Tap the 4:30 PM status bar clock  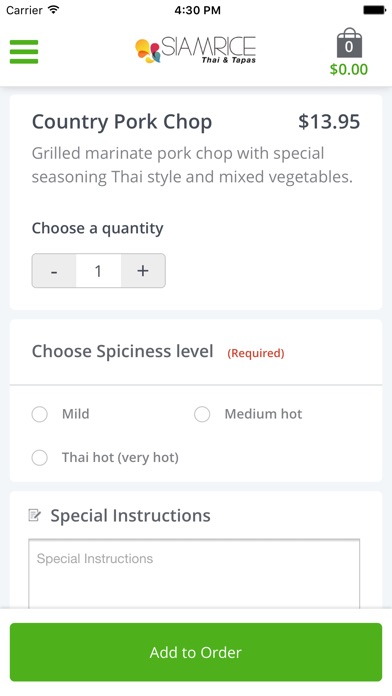pos(198,10)
